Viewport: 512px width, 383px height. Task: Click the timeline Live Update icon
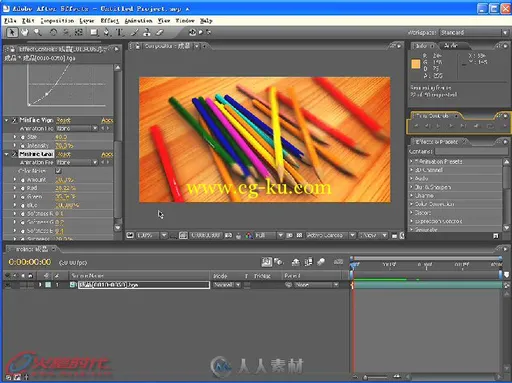pos(266,262)
